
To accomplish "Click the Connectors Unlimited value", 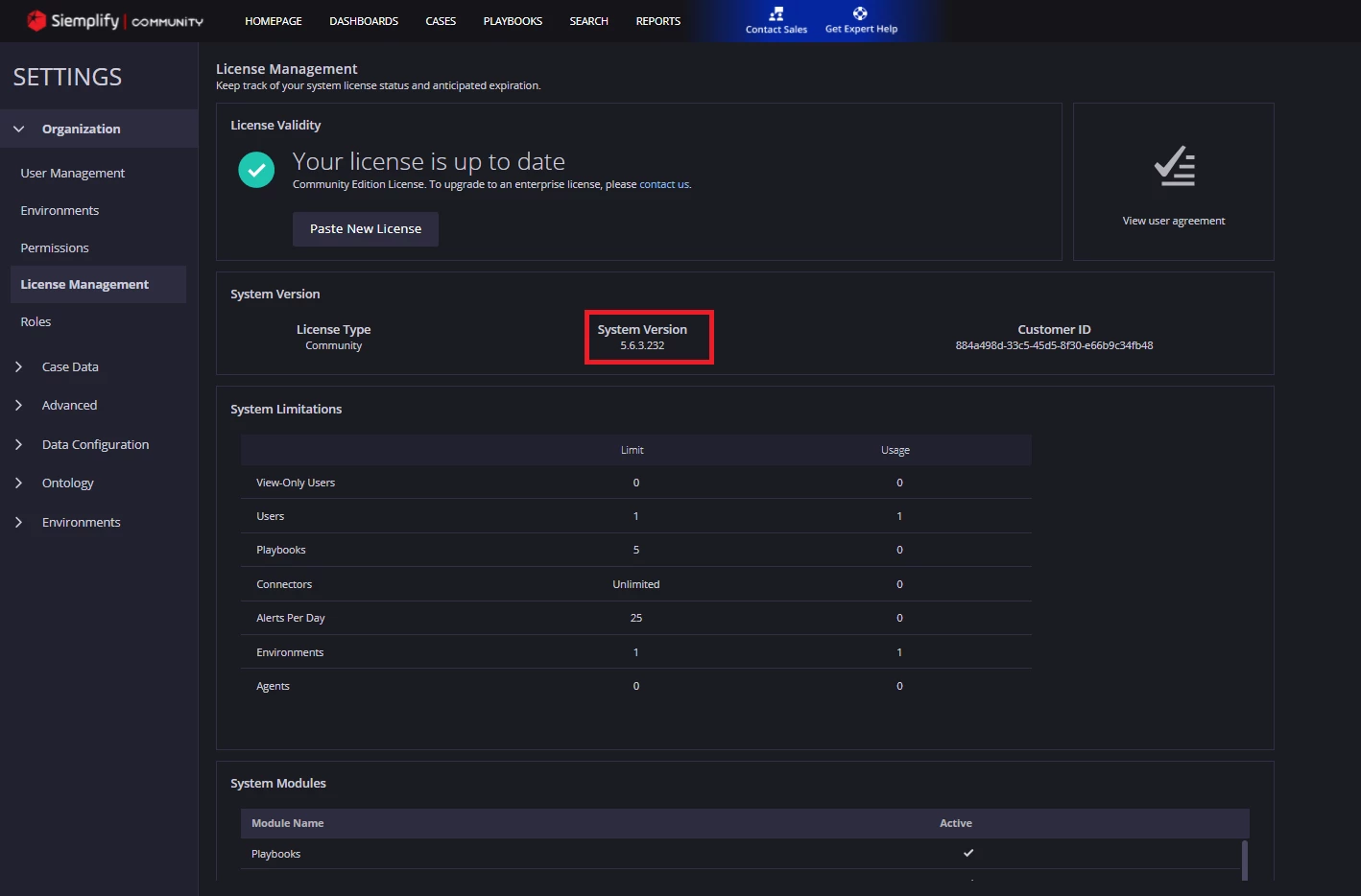I will [x=635, y=584].
